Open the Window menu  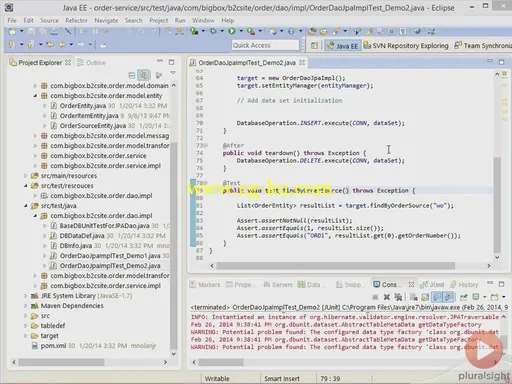[x=203, y=20]
